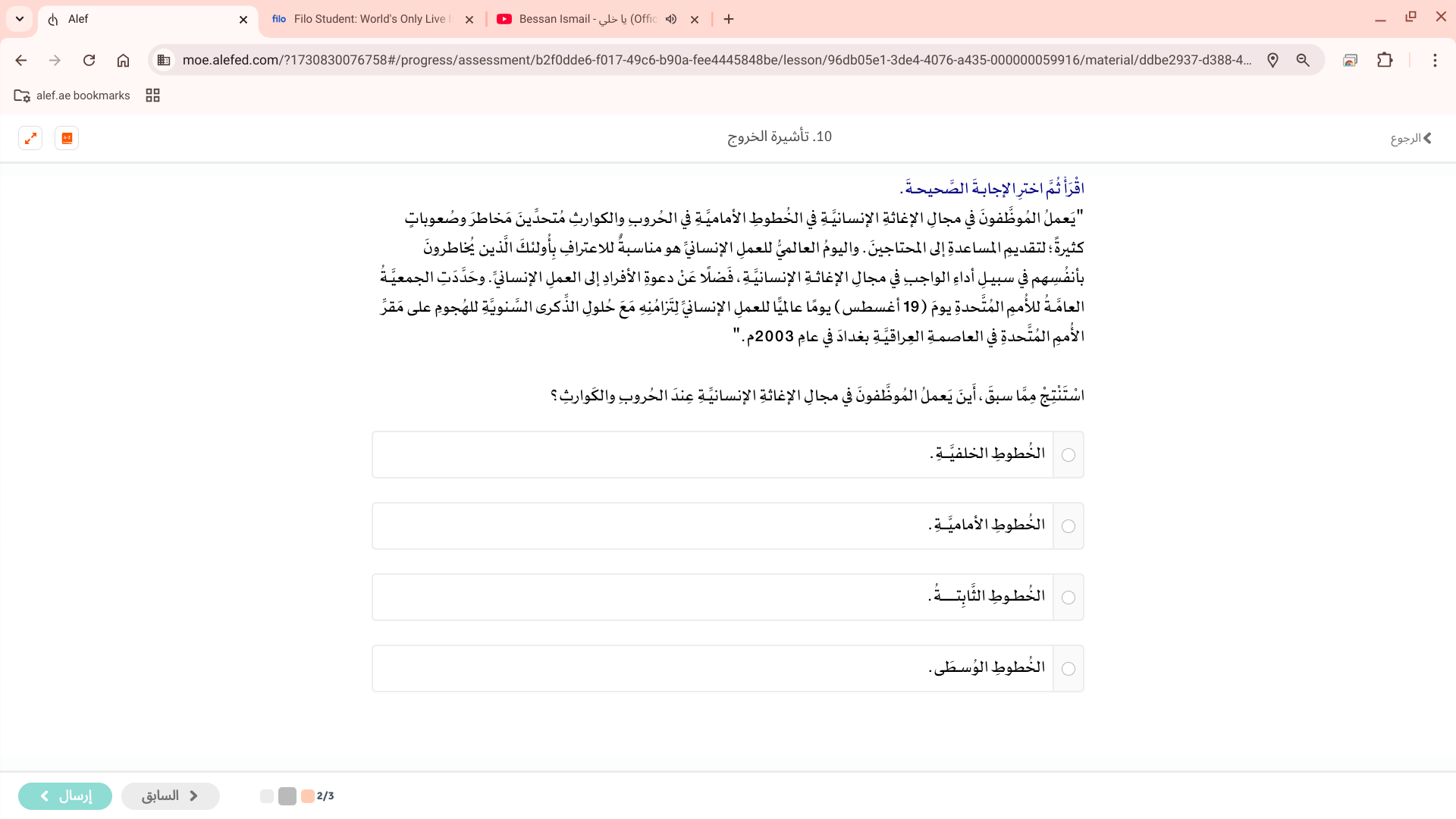This screenshot has height=819, width=1456.
Task: Choose the الخطوط الوسطى radio option
Action: point(1068,669)
